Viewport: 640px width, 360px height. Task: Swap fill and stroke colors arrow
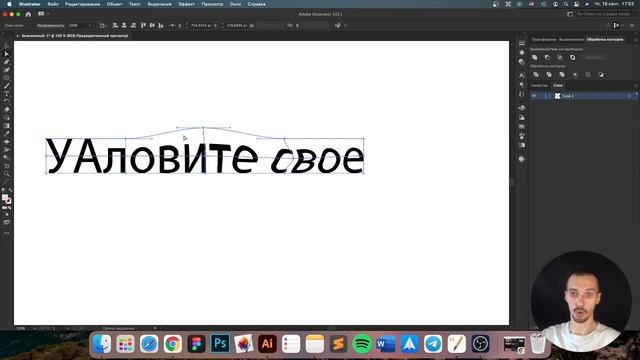click(10, 190)
